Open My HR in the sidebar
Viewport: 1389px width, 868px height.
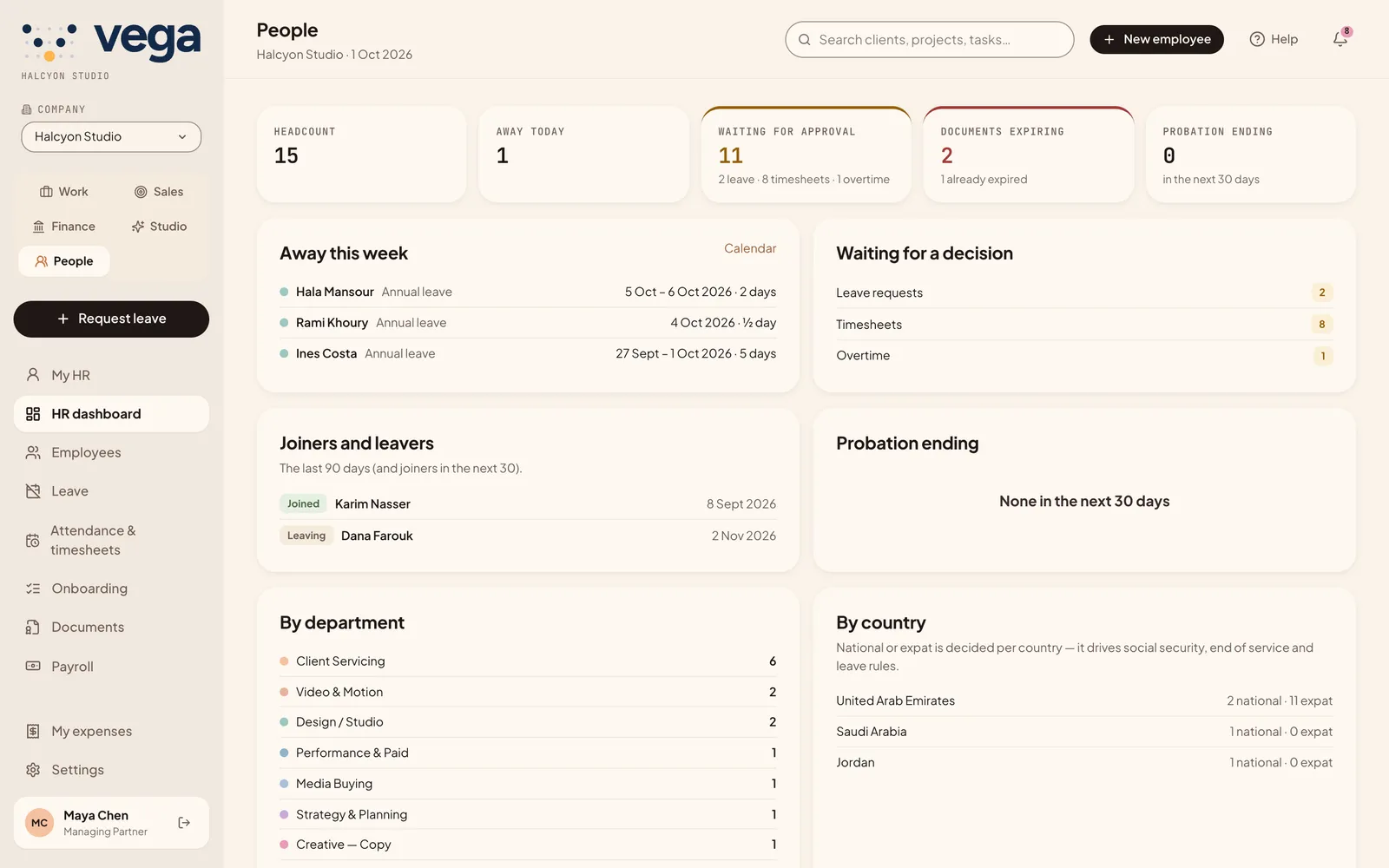(x=111, y=375)
